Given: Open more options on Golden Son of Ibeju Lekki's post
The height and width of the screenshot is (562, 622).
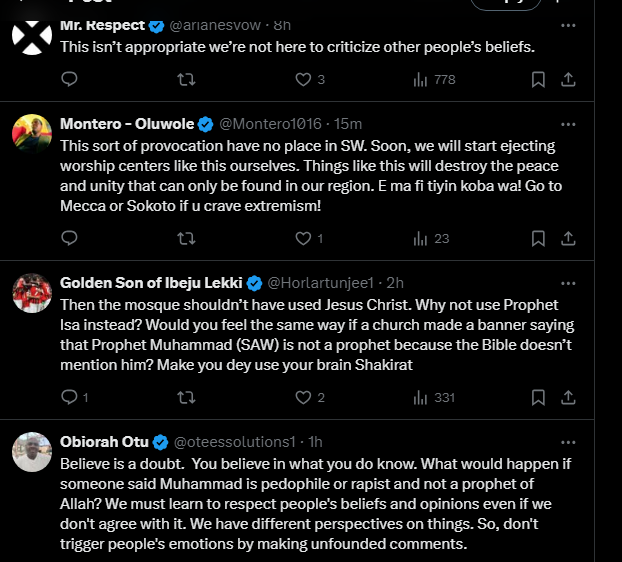Looking at the screenshot, I should (x=568, y=282).
